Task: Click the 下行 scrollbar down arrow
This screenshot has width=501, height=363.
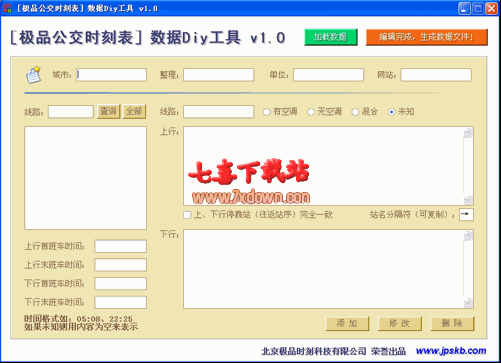Action: [x=468, y=302]
